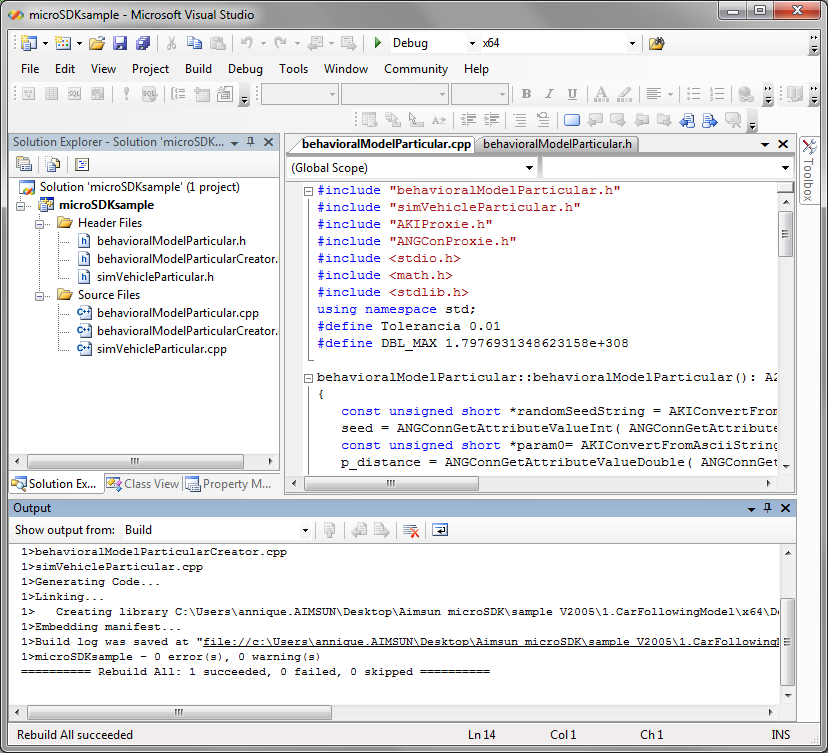
Task: Switch to the Class View tab
Action: [143, 484]
